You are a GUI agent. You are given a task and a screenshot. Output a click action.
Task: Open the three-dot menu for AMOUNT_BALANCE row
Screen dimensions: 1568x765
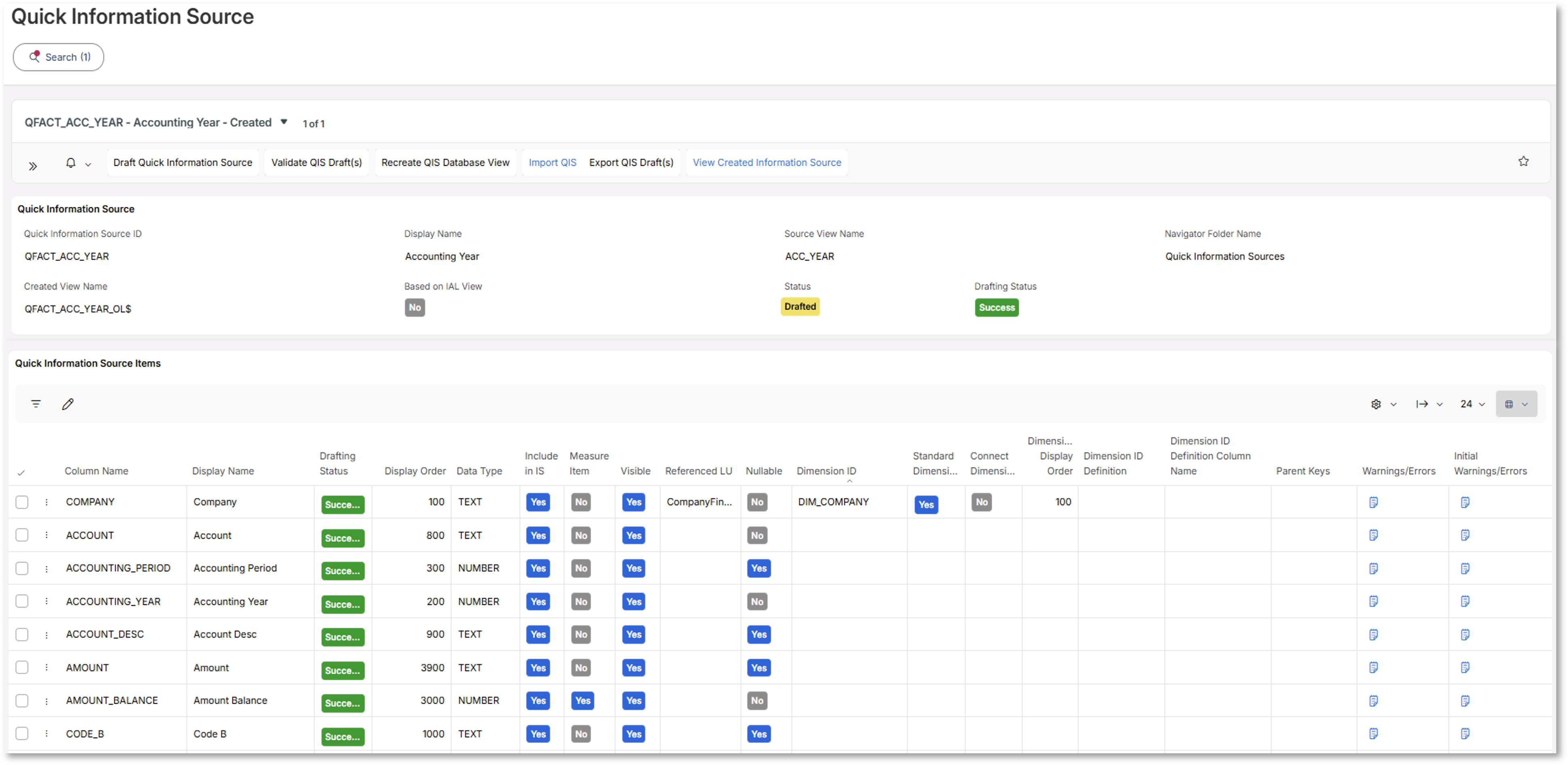point(46,702)
